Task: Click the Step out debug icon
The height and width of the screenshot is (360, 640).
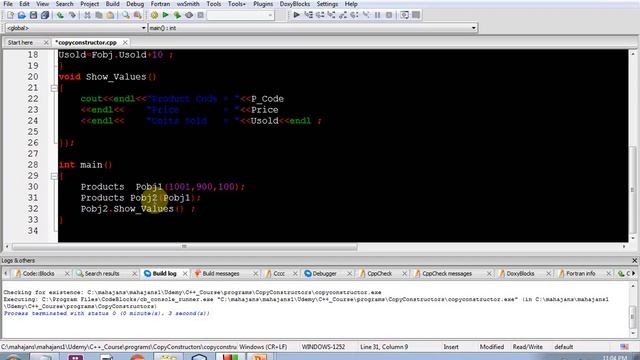Action: coord(343,15)
